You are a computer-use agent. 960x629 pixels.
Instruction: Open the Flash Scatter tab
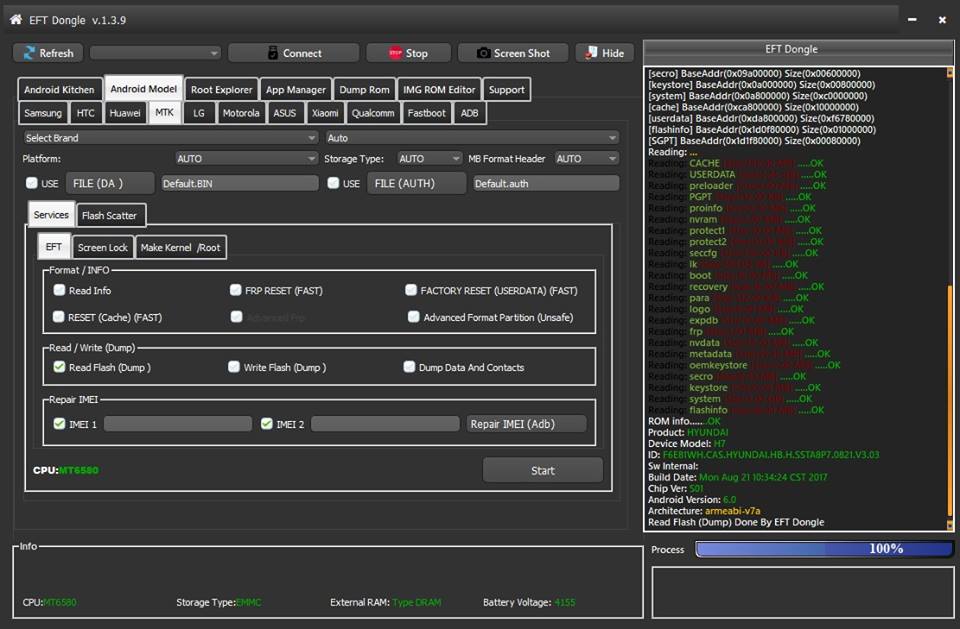[110, 216]
